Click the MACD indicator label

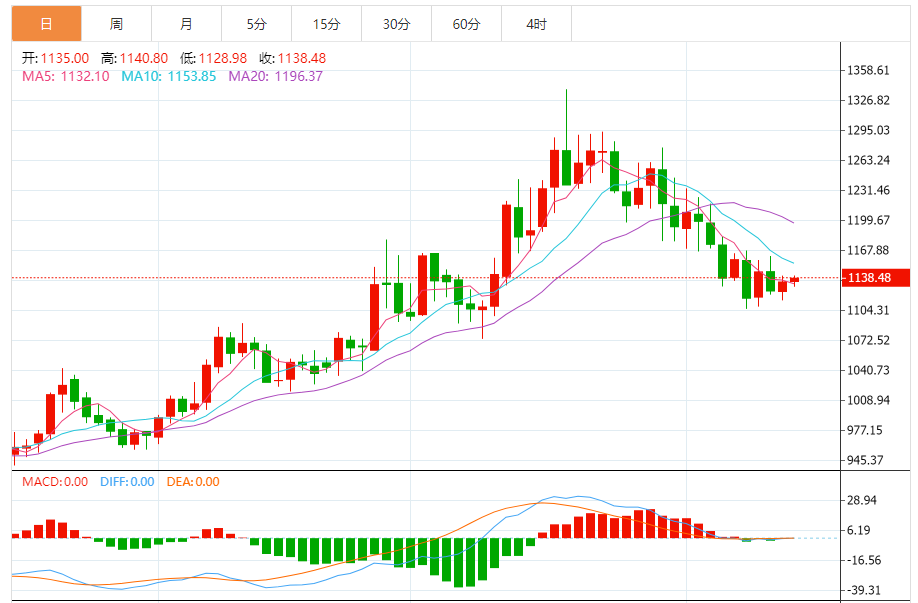coord(55,482)
